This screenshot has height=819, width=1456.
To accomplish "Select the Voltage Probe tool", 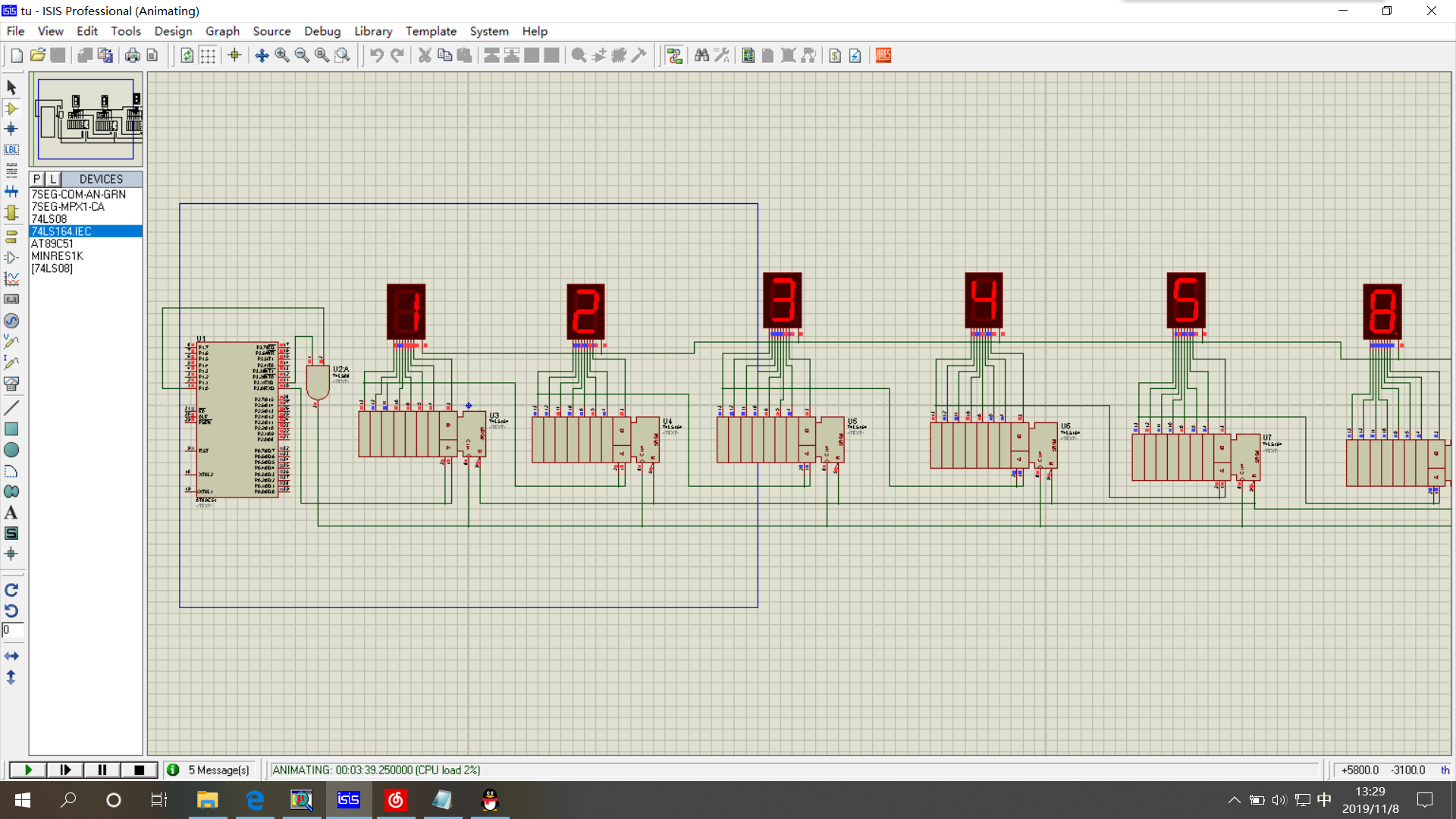I will pyautogui.click(x=11, y=342).
